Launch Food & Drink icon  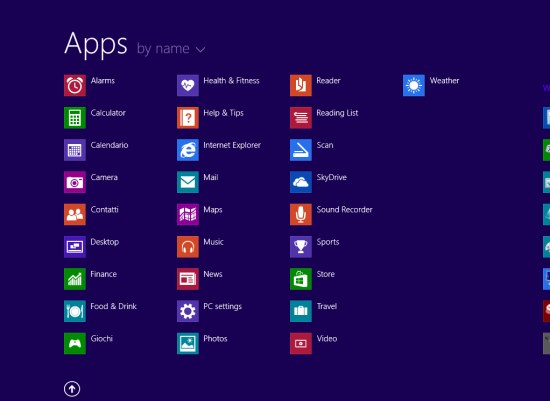[x=75, y=311]
